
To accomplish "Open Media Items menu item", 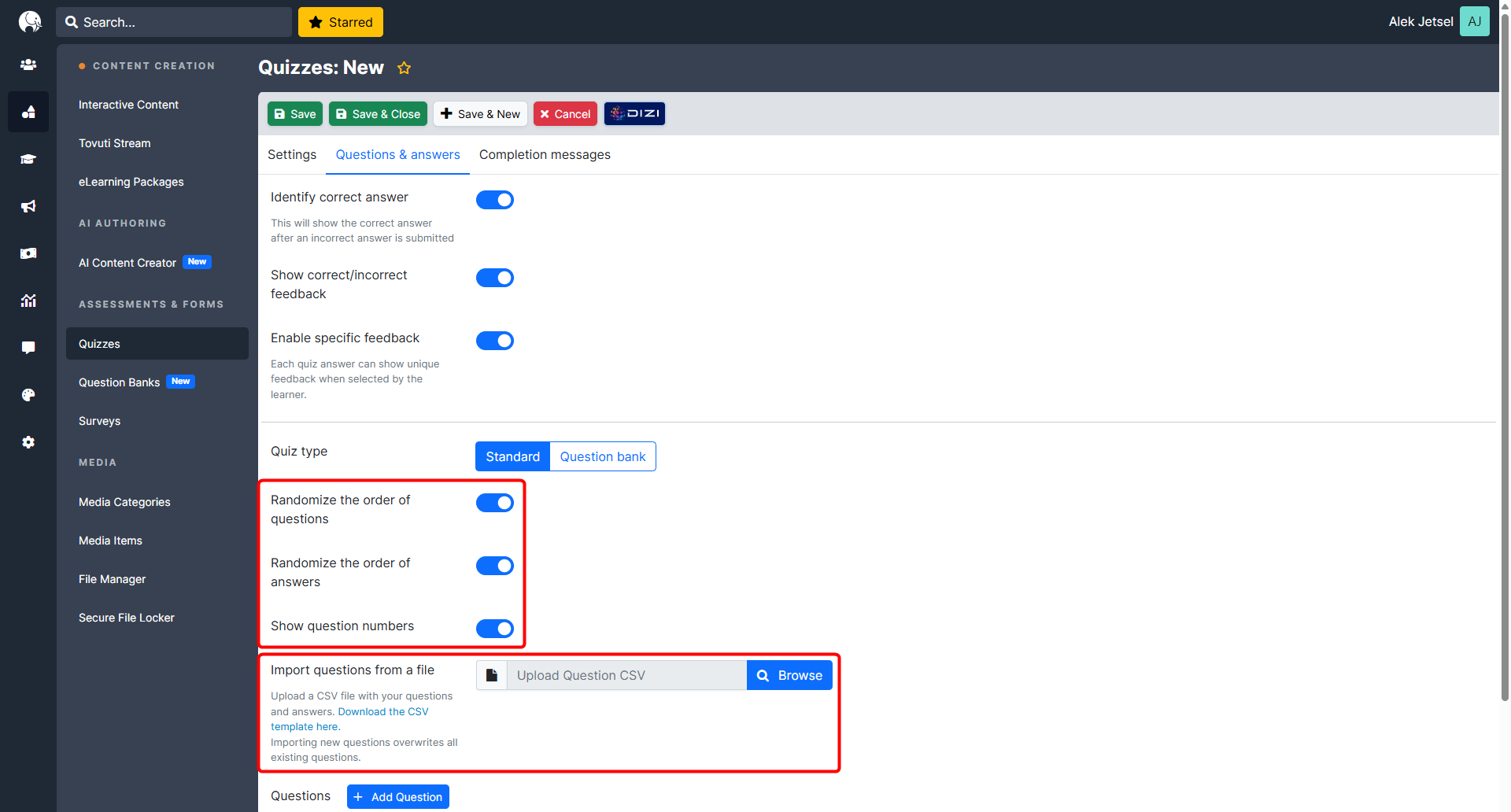I will 110,541.
